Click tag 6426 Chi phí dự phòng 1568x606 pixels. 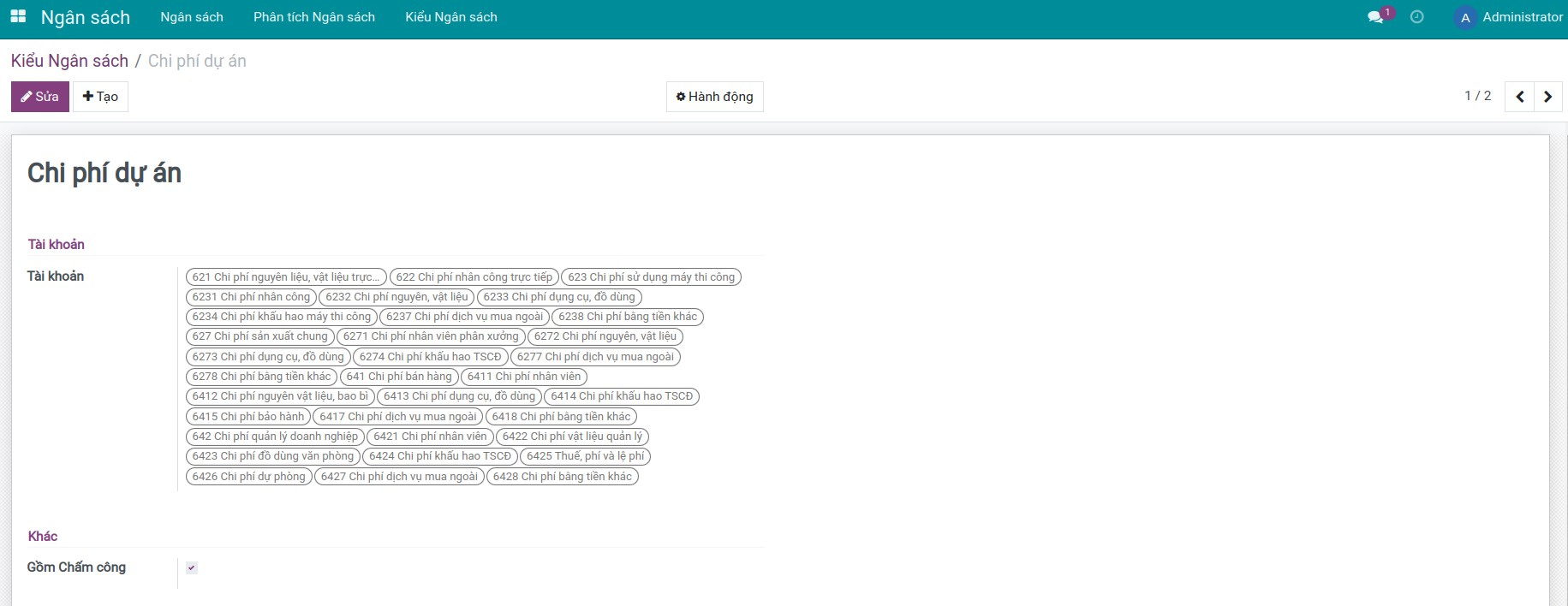[x=248, y=477]
